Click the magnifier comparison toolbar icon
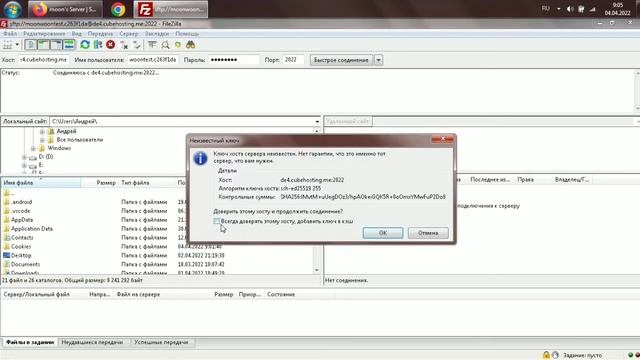 (165, 45)
